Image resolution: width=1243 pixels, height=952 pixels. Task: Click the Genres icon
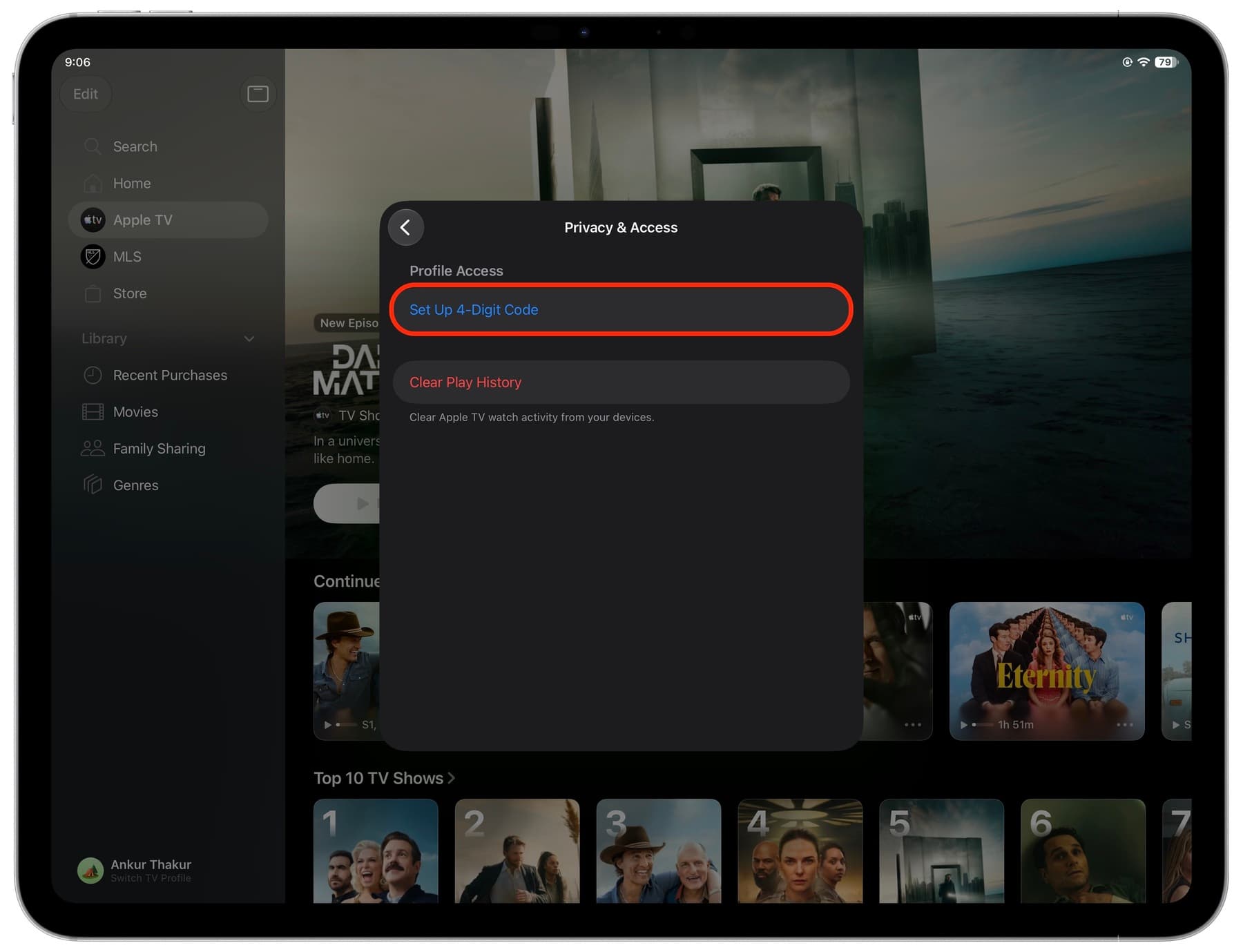(93, 485)
